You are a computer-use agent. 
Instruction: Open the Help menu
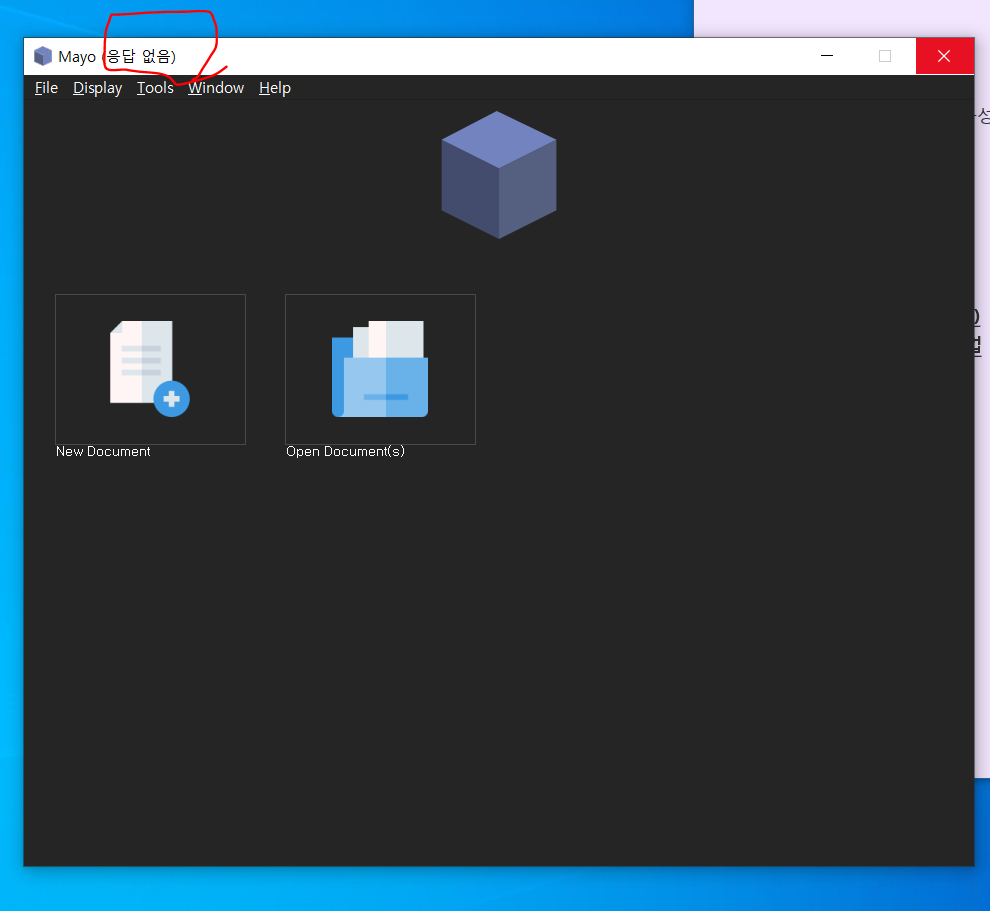coord(274,88)
